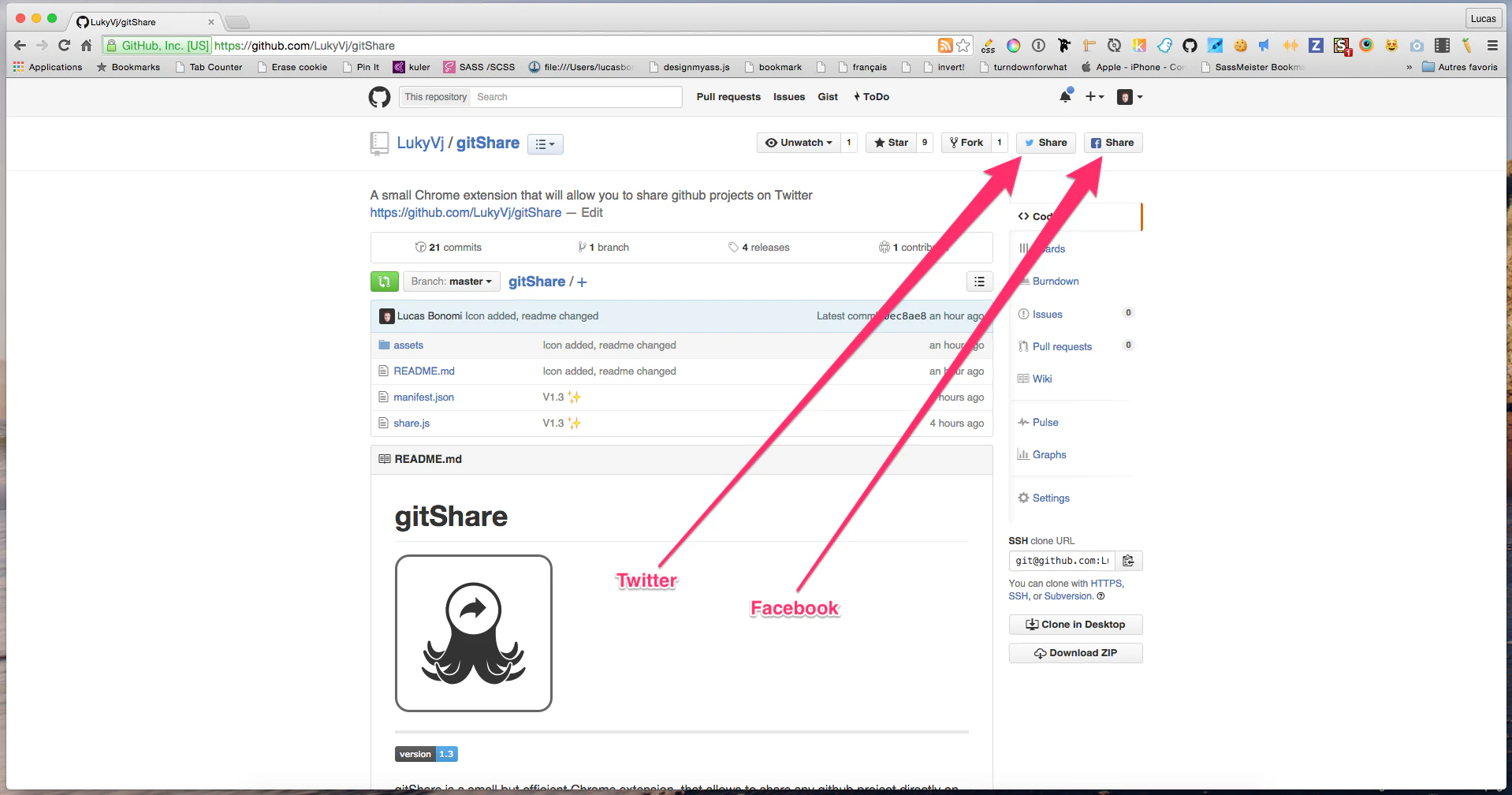Bookmark the page using the address bar star
Screen dimensions: 1512x795
click(963, 45)
